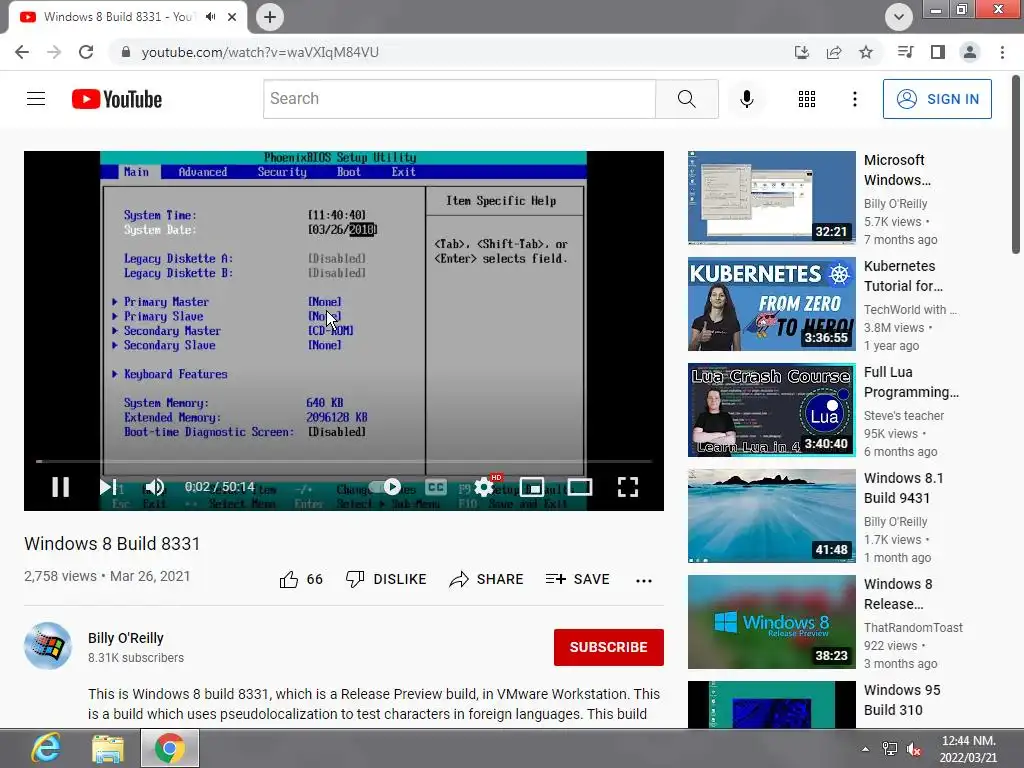Subscribe to Billy O'Reilly
Viewport: 1024px width, 768px height.
click(x=609, y=647)
